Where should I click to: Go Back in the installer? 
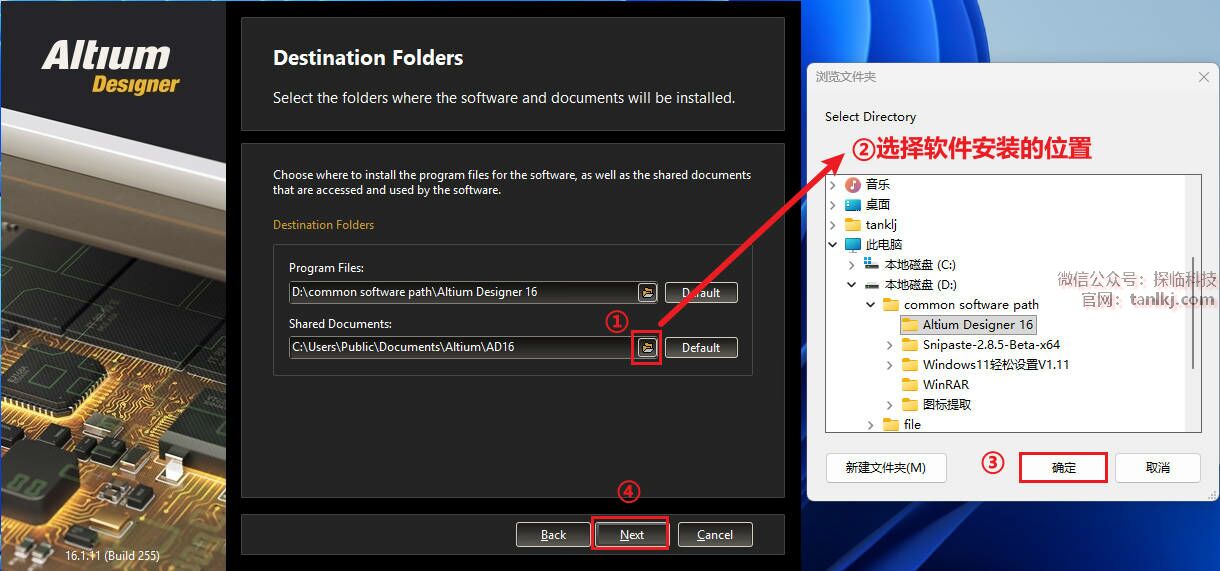click(553, 535)
